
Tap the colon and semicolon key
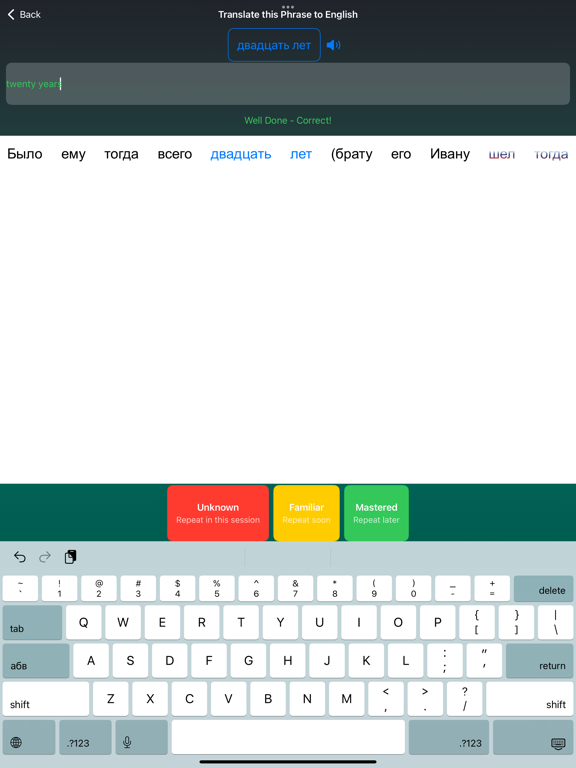pos(445,661)
